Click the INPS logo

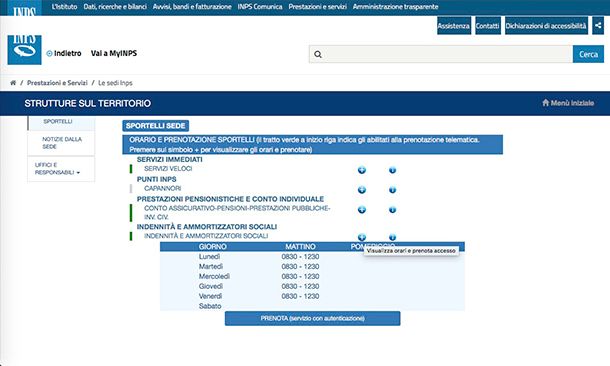point(25,50)
